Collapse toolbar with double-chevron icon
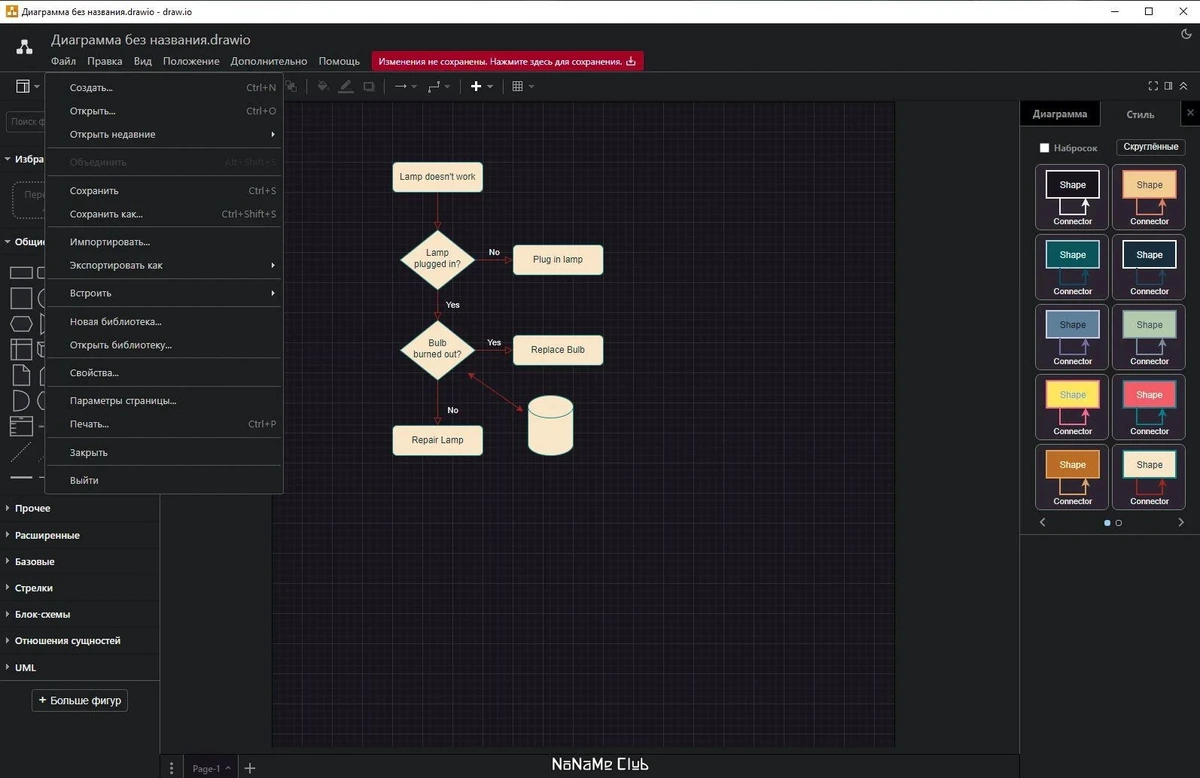 (x=1184, y=86)
